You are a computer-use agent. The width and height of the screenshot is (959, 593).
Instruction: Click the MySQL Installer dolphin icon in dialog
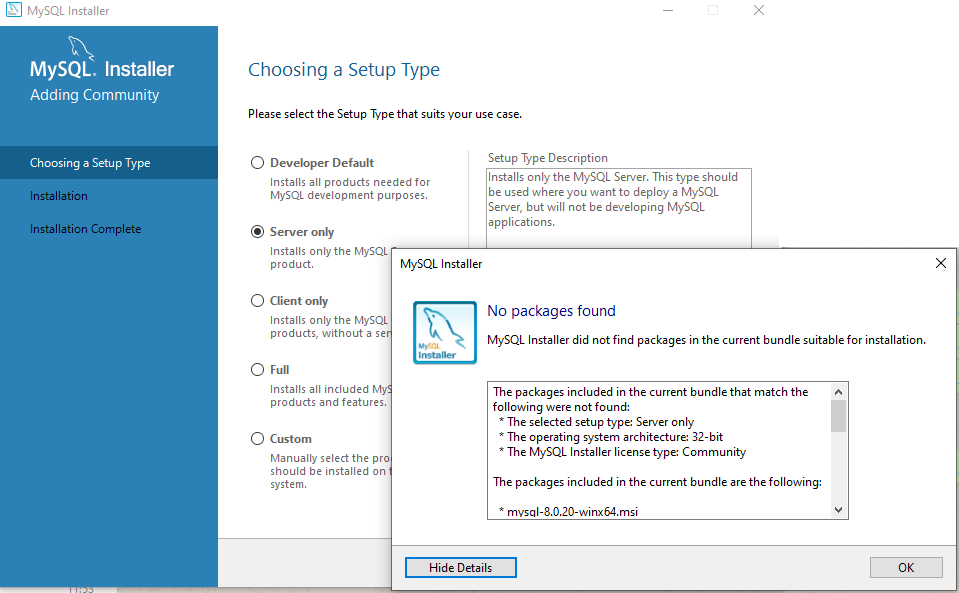click(445, 333)
